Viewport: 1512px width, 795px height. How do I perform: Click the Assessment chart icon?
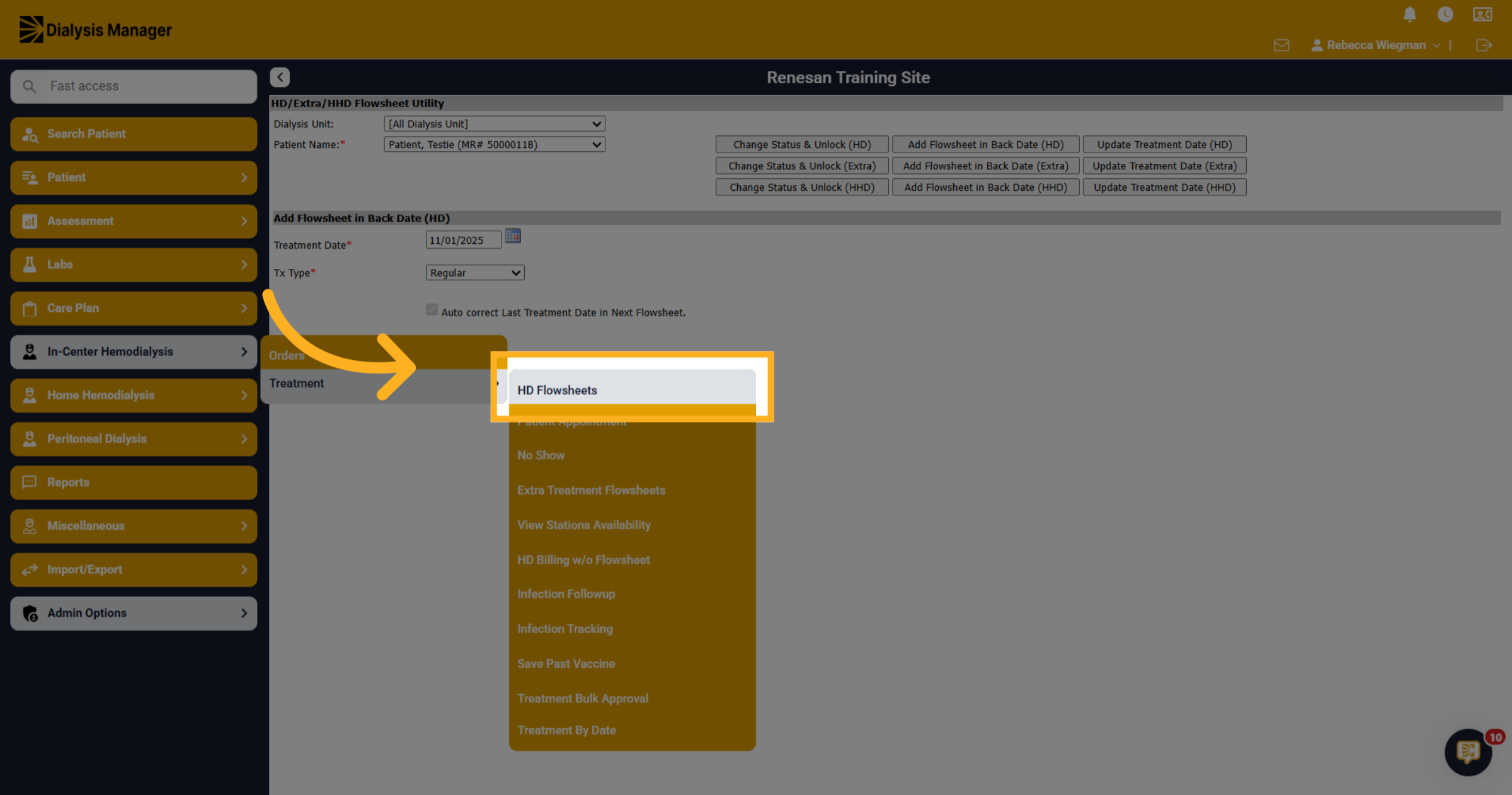(30, 221)
